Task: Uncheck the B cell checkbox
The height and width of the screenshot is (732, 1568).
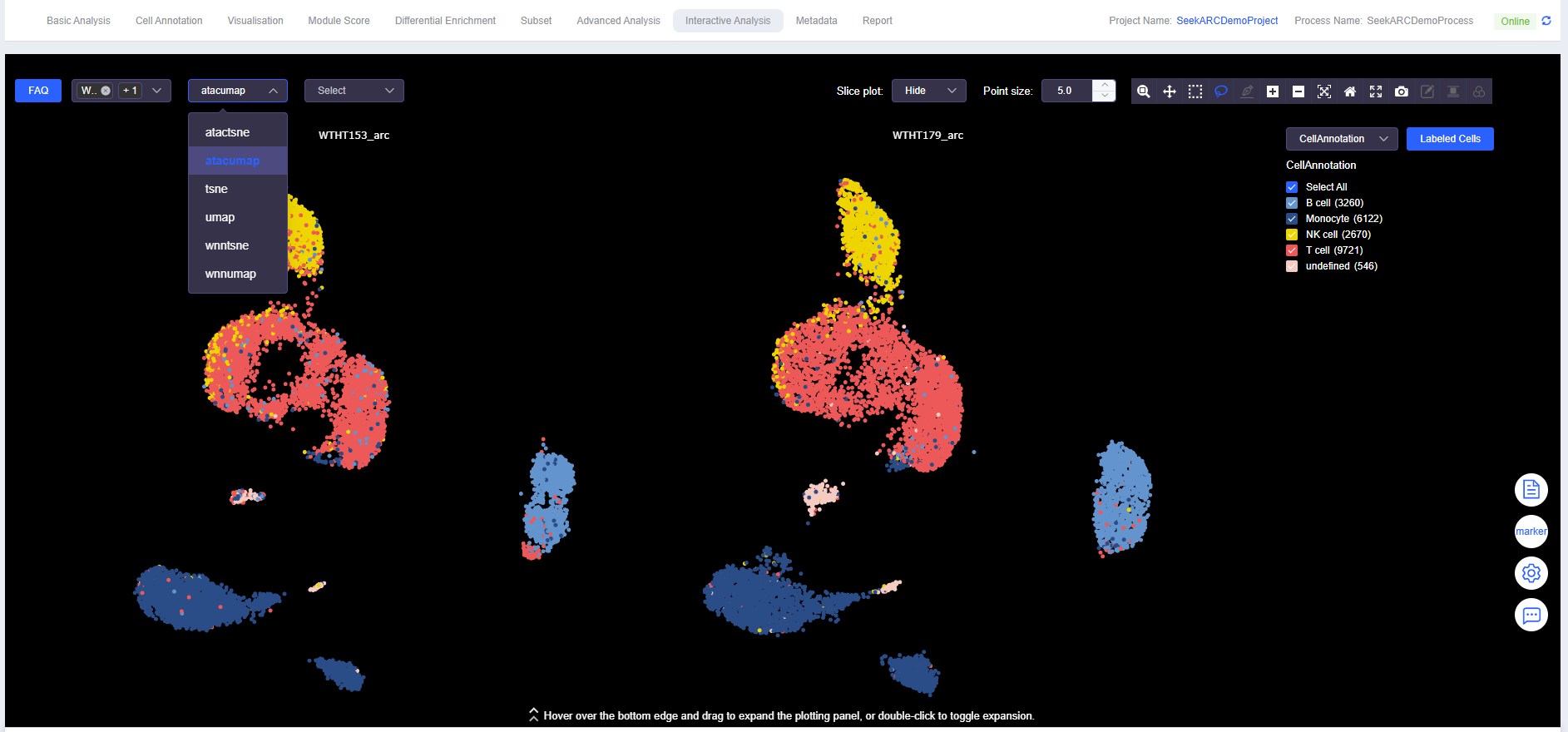Action: 1292,203
